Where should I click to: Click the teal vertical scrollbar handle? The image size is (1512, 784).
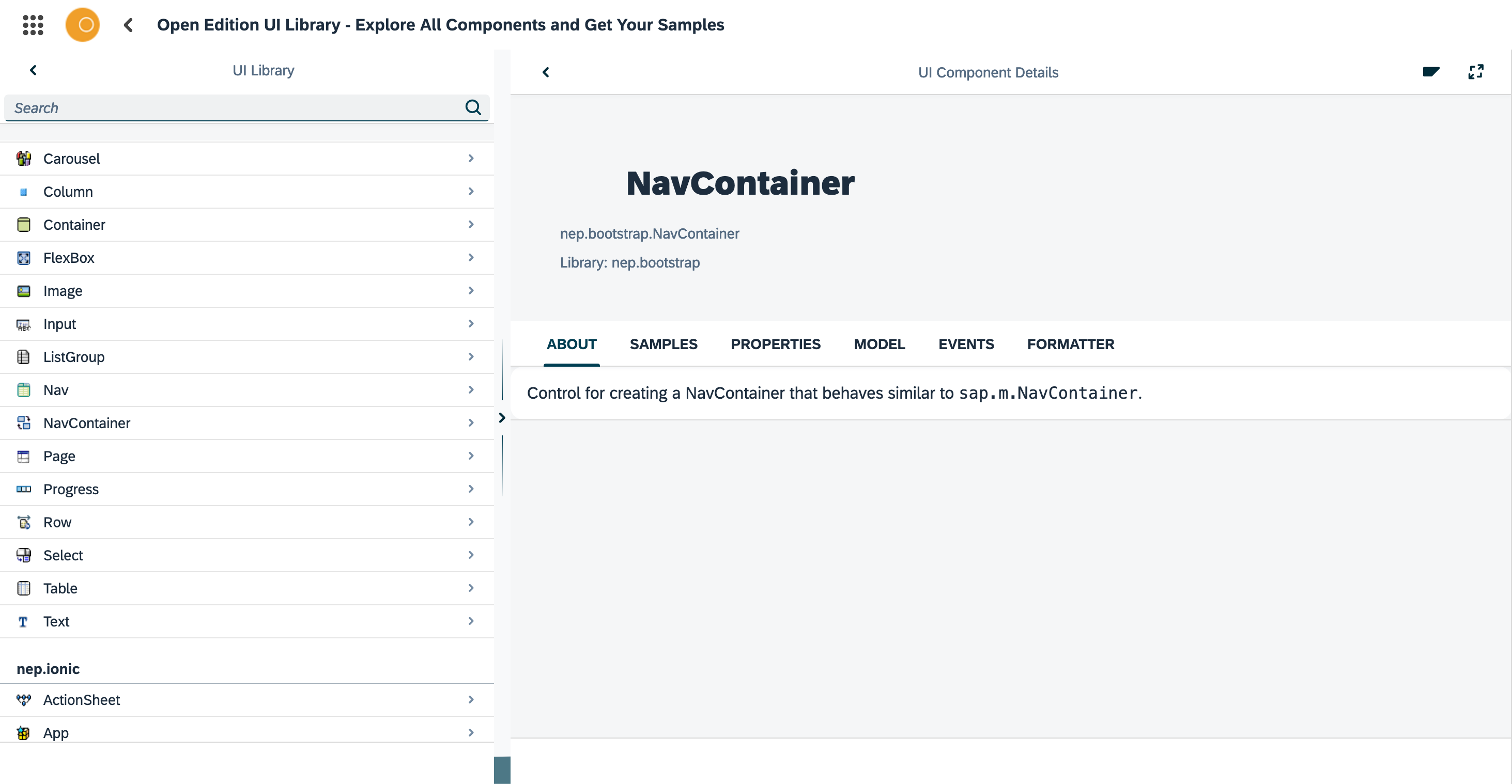(502, 770)
